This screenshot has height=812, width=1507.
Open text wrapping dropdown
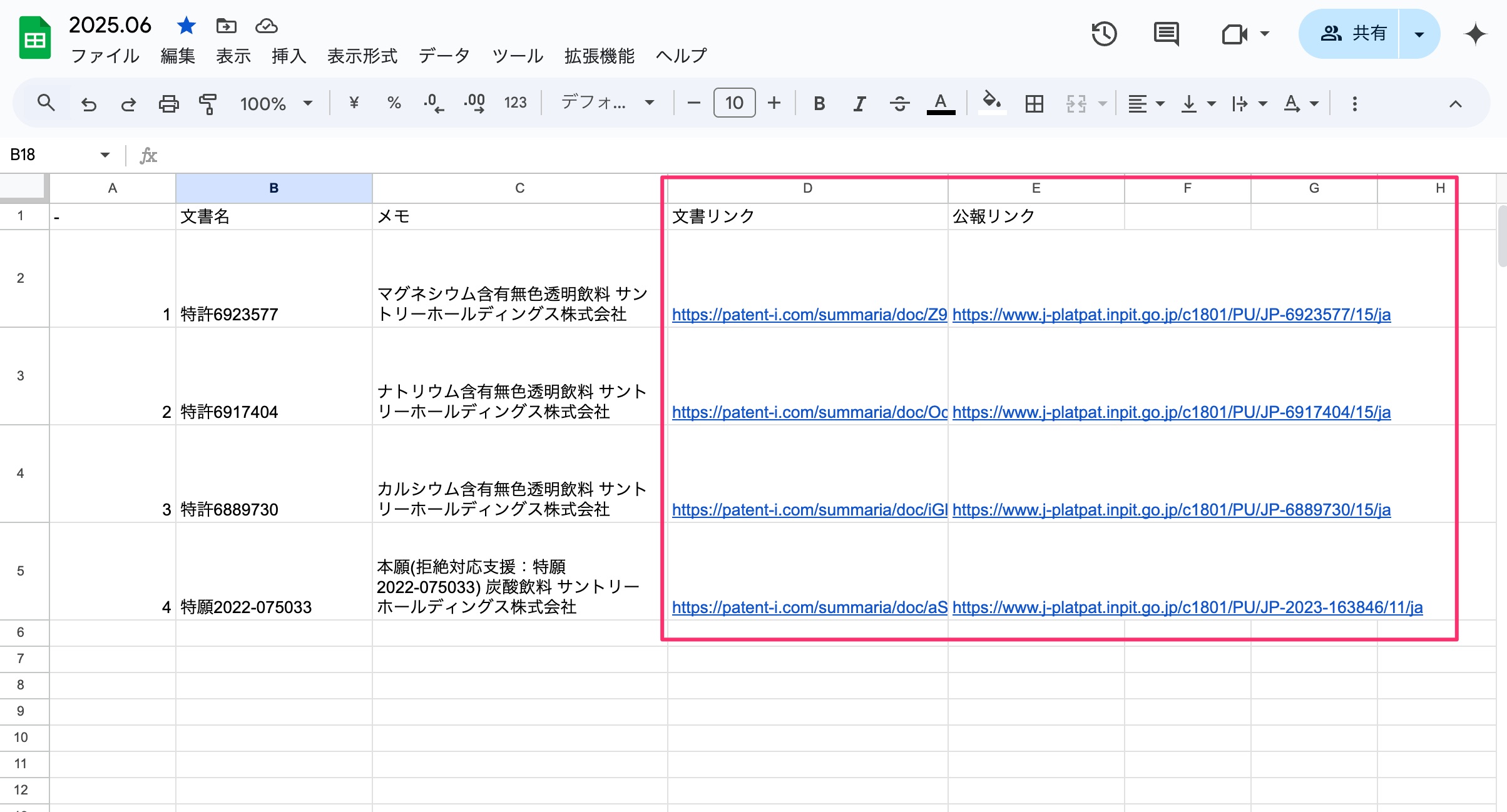[1249, 103]
